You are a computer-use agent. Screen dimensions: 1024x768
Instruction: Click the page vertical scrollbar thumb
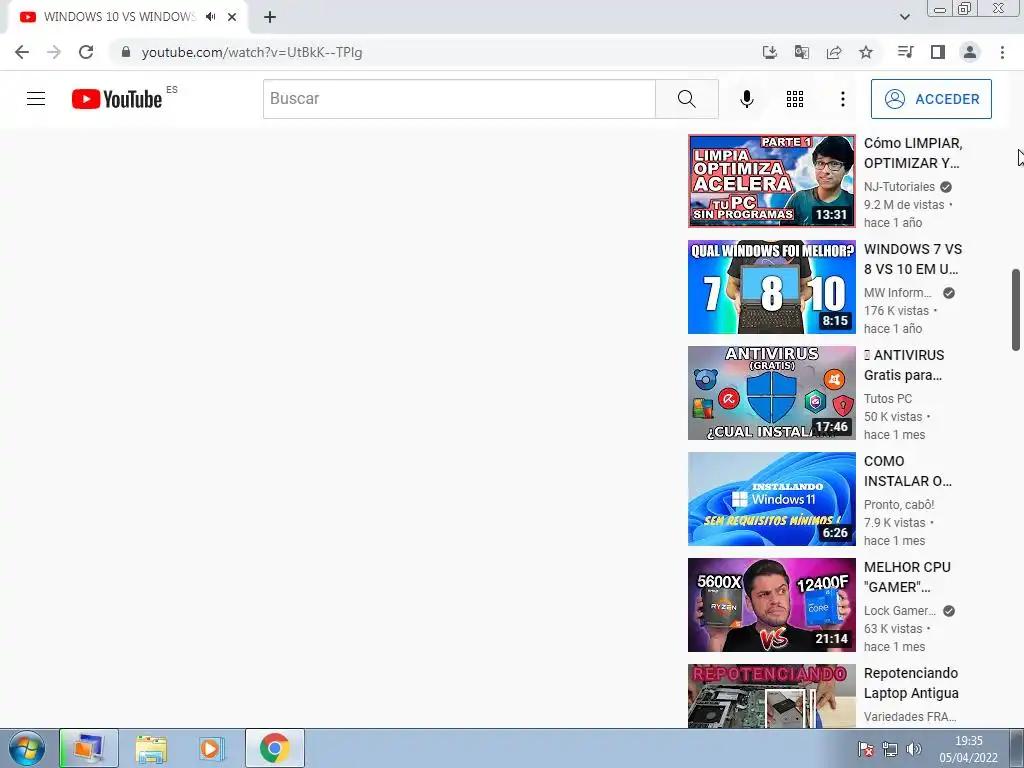coord(1016,310)
